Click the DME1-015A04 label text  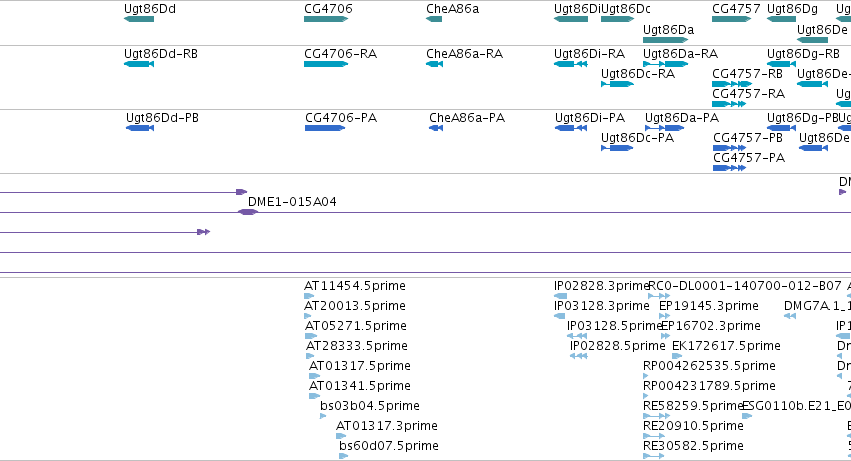pyautogui.click(x=292, y=201)
